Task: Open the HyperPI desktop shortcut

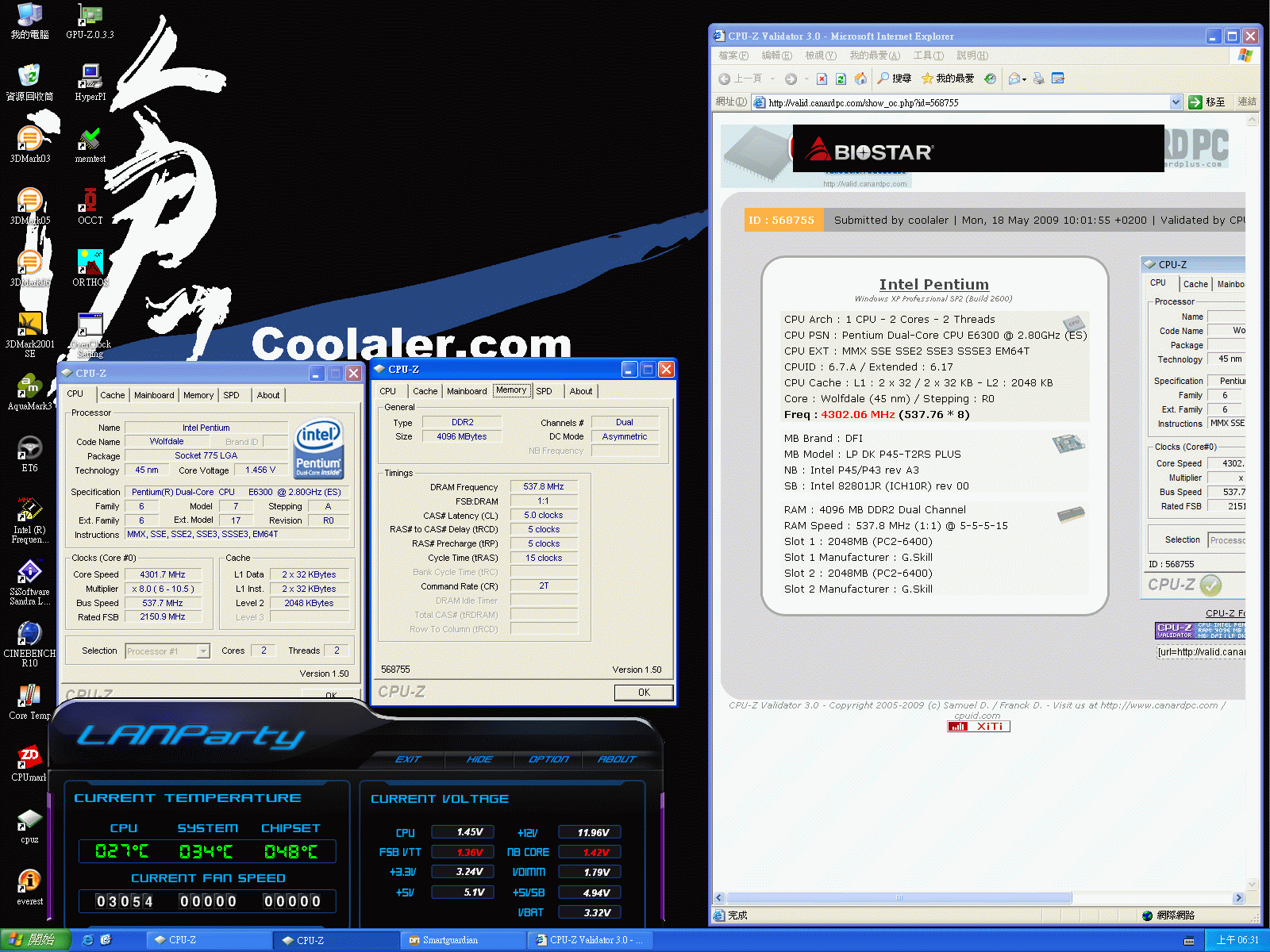Action: tap(90, 83)
